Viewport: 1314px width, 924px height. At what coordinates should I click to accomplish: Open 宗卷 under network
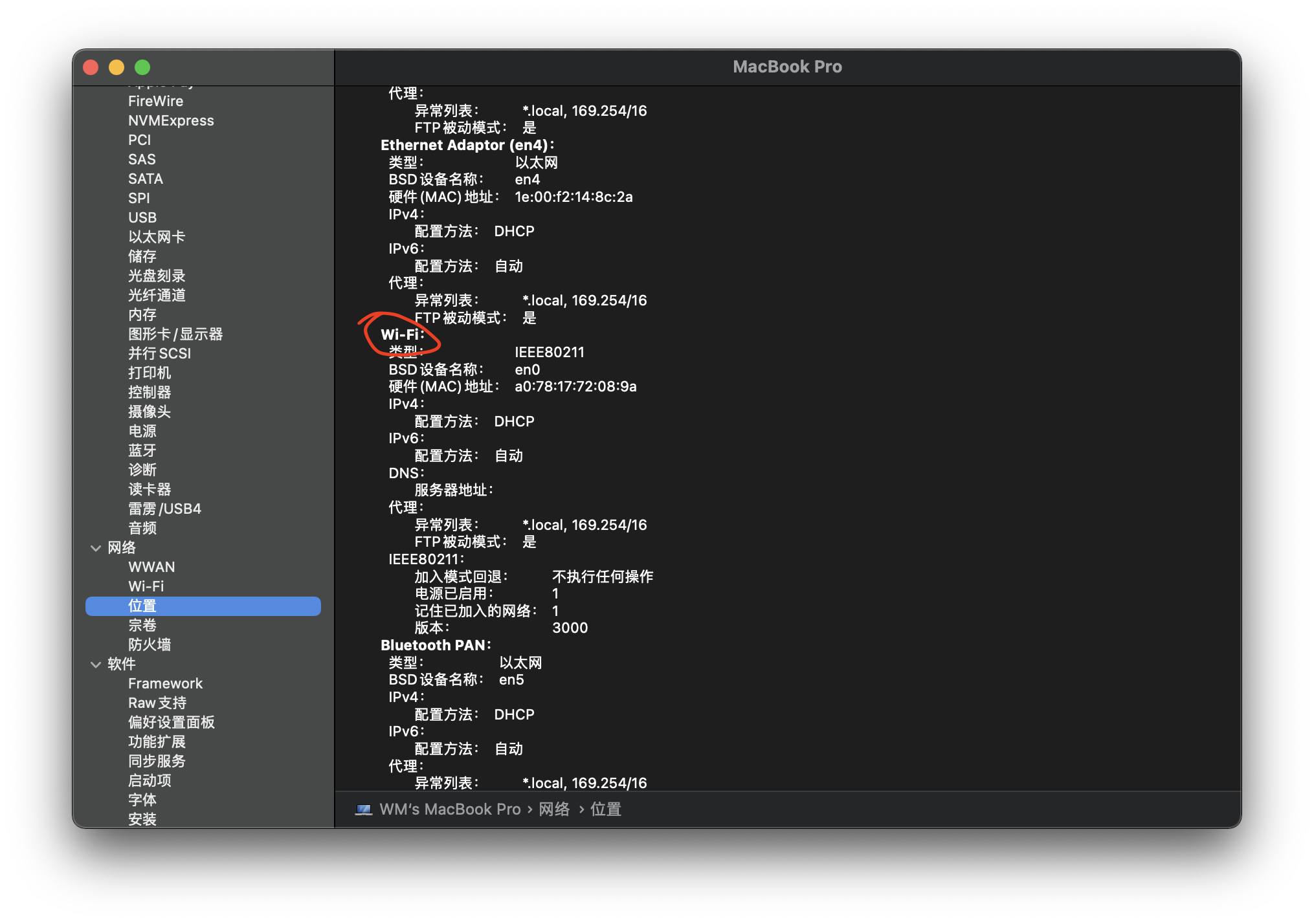tap(142, 625)
